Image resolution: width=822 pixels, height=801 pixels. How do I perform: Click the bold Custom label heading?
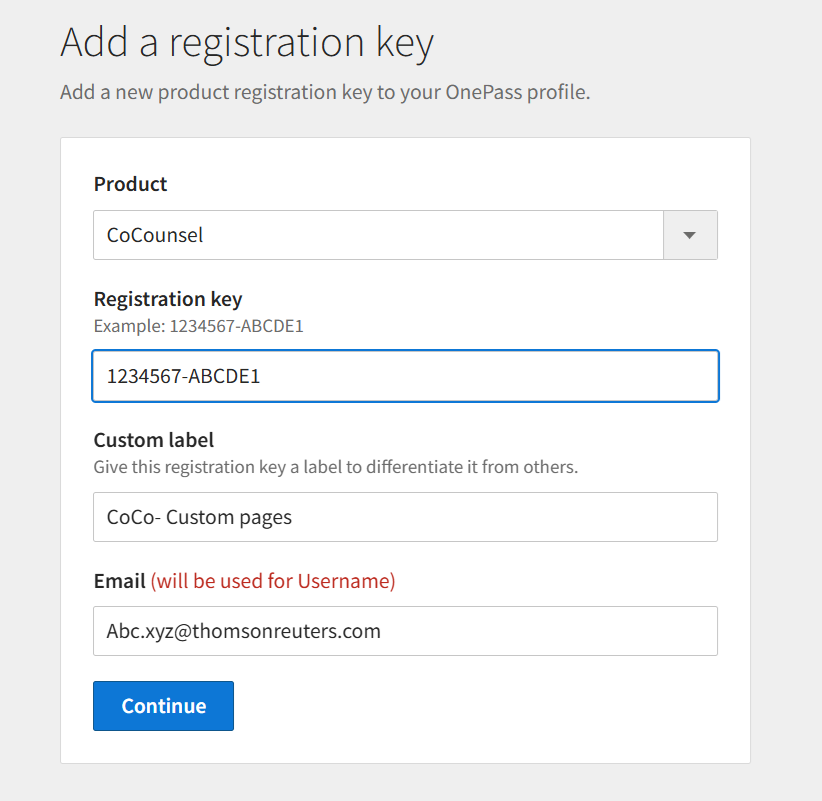pos(154,440)
